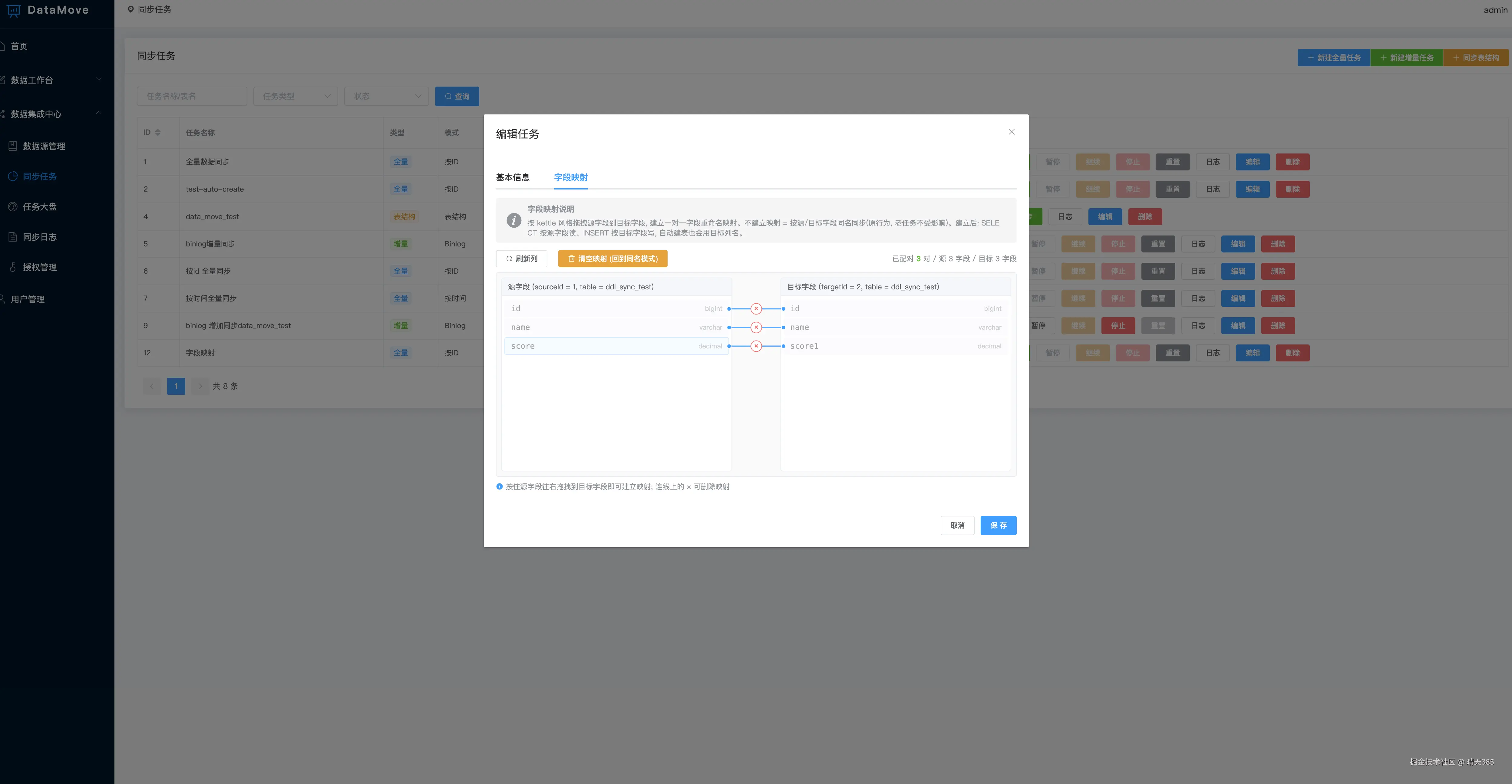Select the 字段映射 tab
Viewport: 1512px width, 784px height.
point(570,177)
